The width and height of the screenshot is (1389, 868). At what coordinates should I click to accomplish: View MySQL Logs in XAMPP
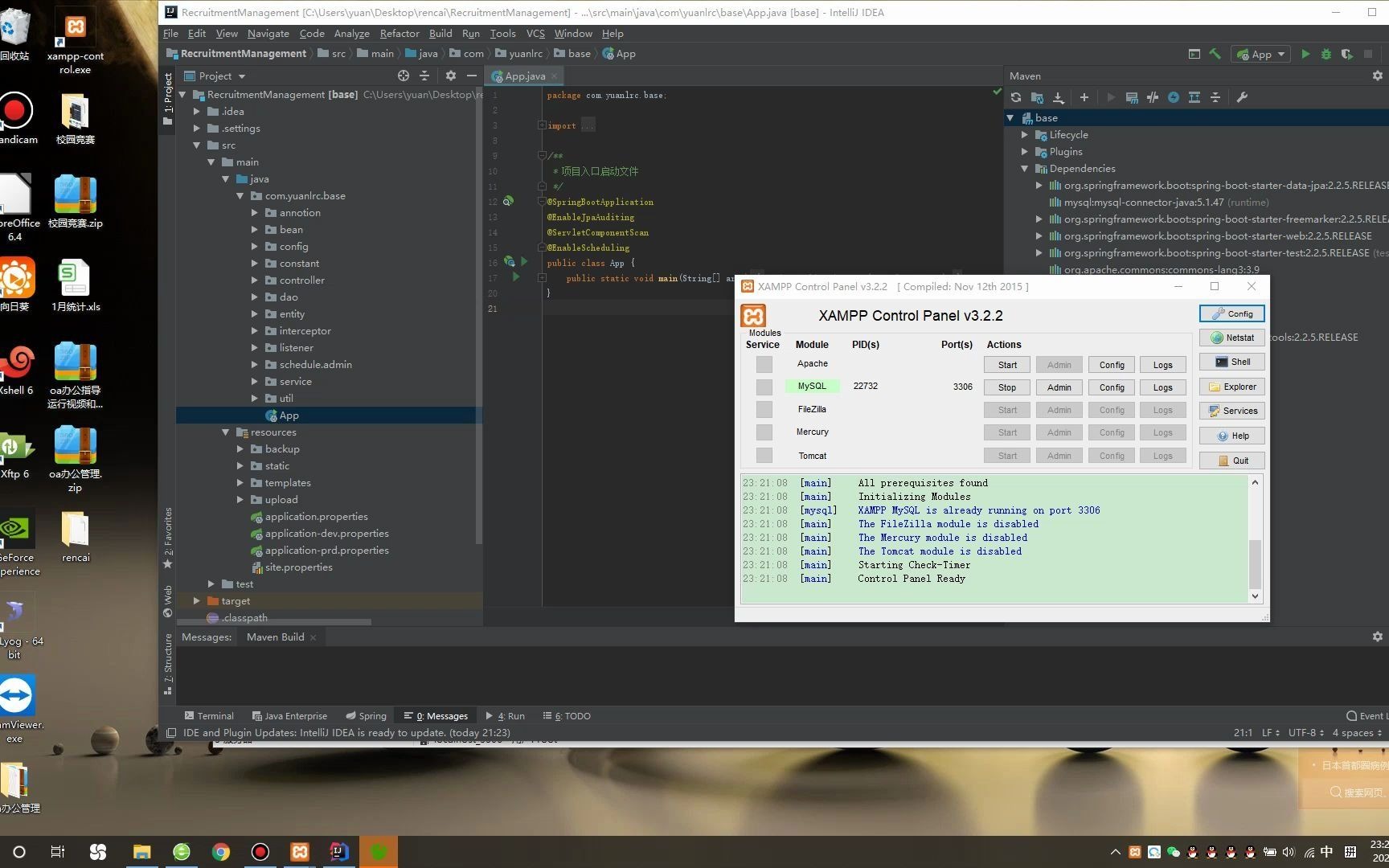click(x=1162, y=387)
